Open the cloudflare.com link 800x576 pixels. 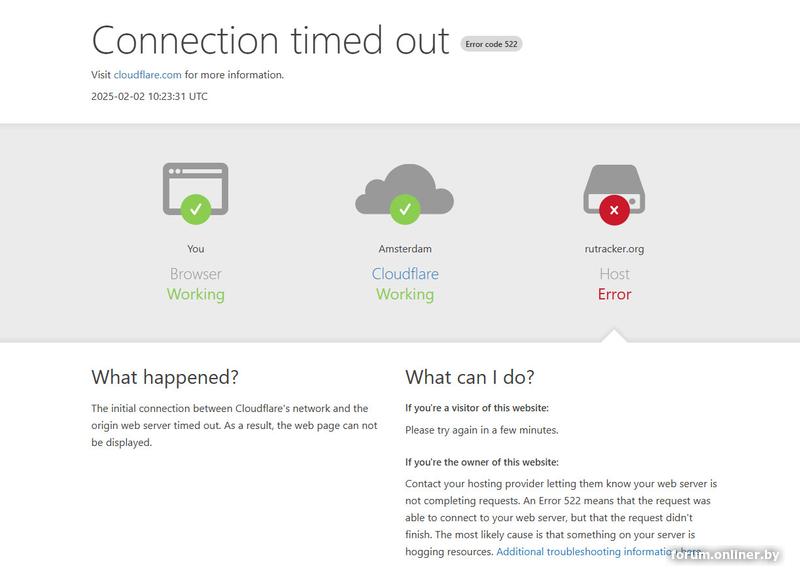(x=147, y=74)
